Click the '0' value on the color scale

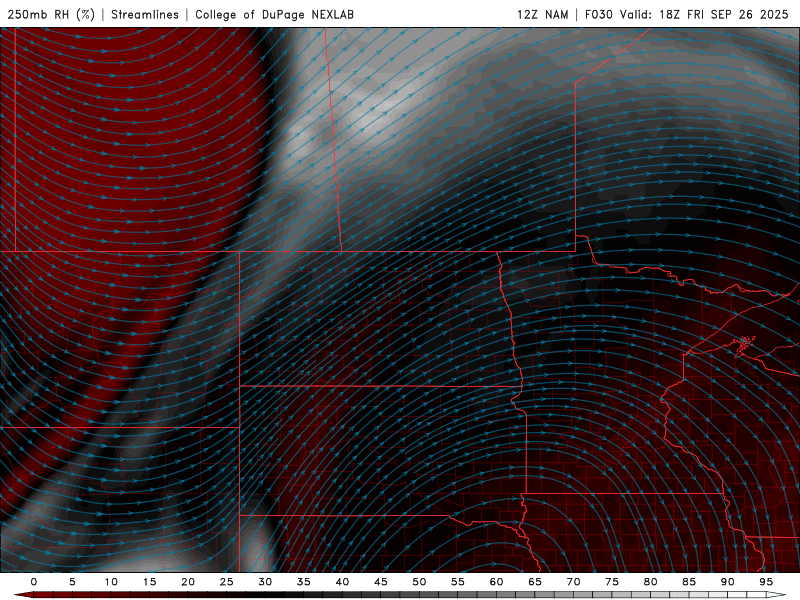coord(34,582)
